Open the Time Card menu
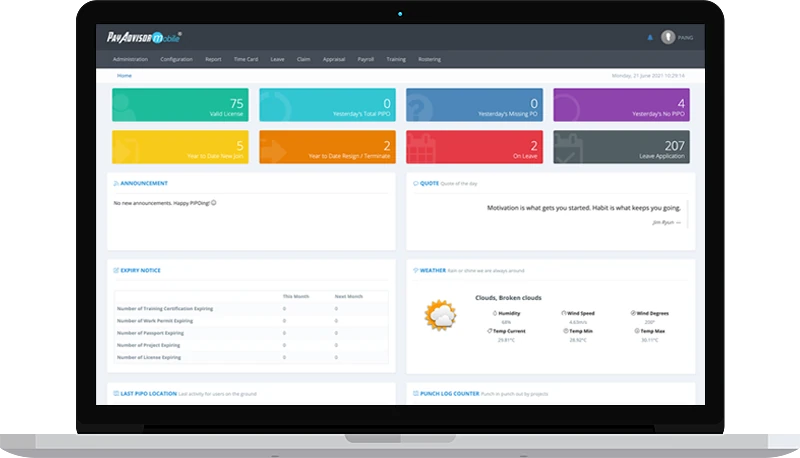The image size is (800, 458). coord(246,59)
